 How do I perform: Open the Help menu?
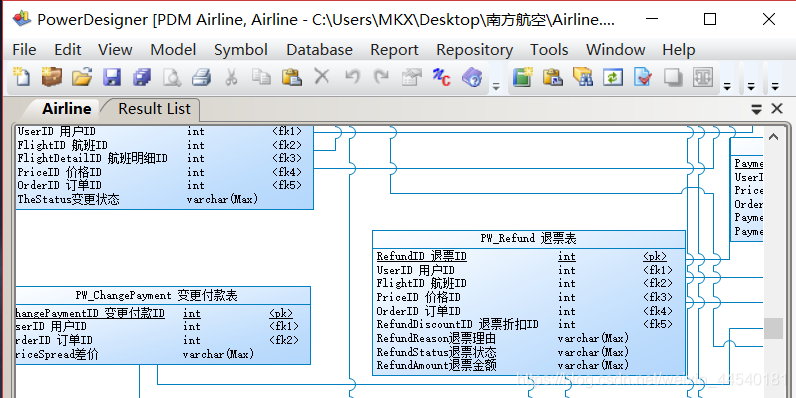(x=679, y=50)
